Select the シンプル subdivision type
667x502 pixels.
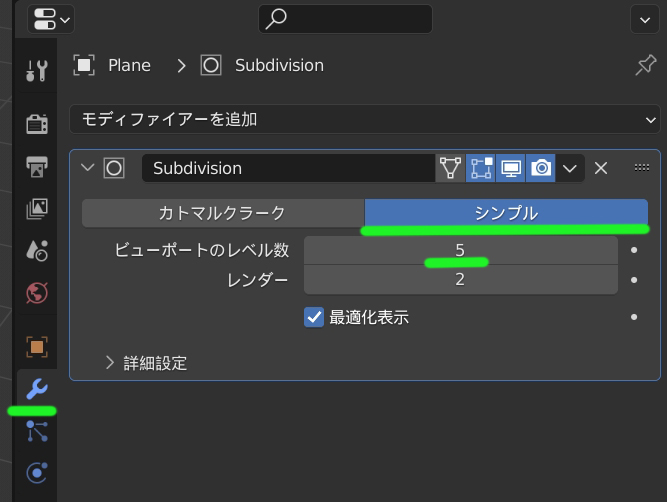pos(506,213)
